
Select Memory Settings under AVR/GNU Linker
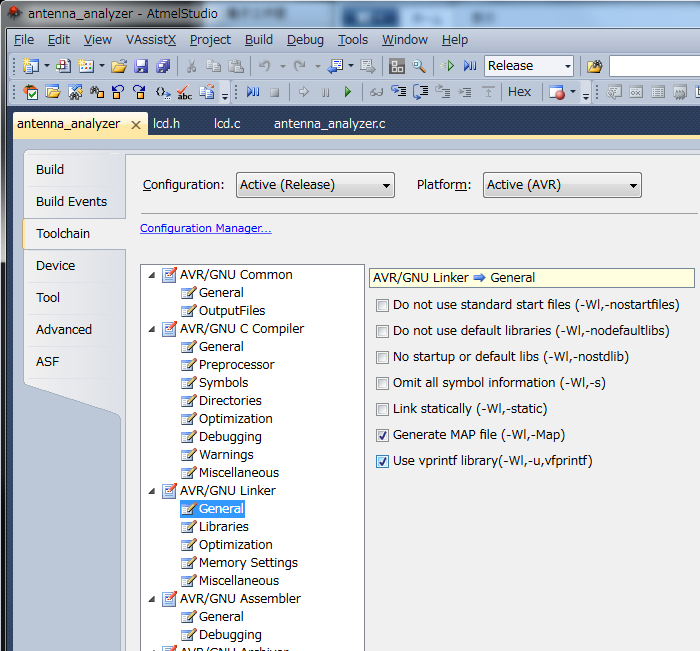(x=248, y=563)
